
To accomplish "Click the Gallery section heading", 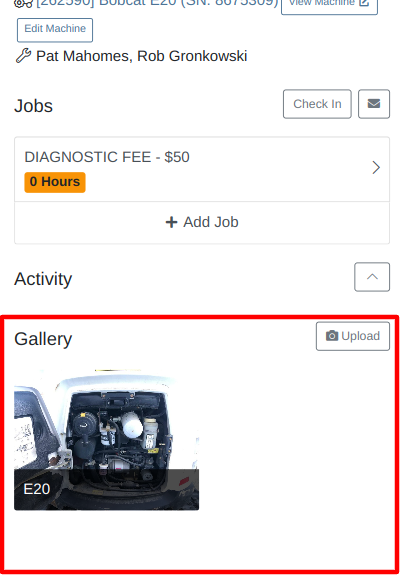I will 43,339.
